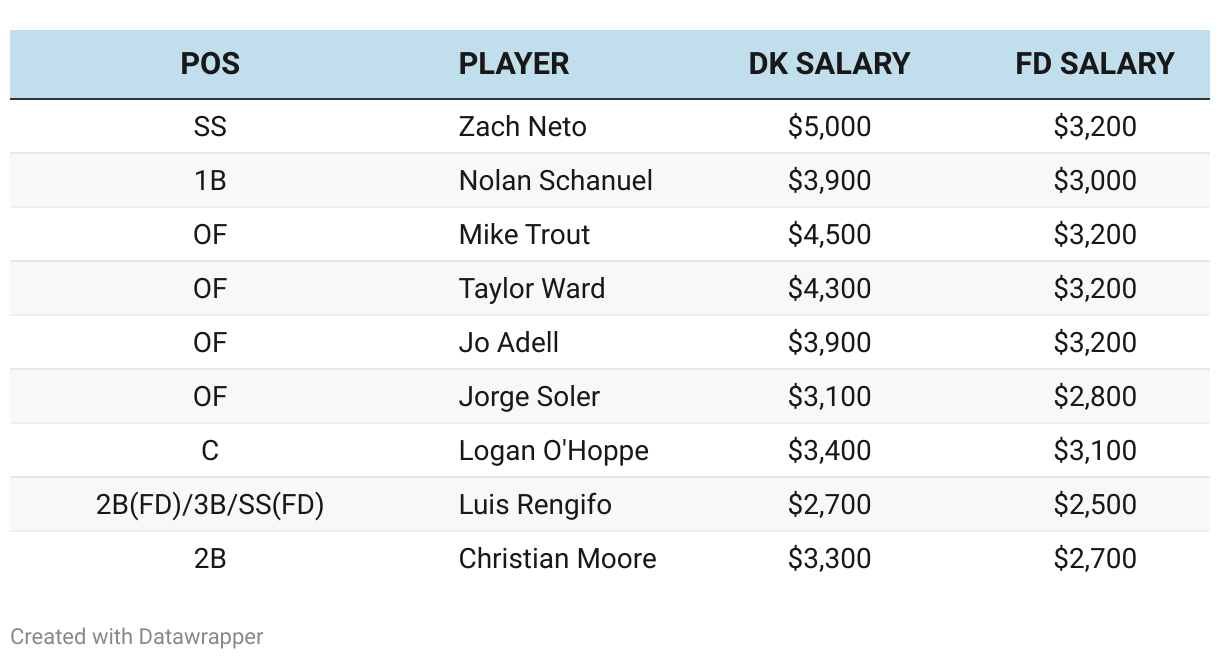Viewport: 1220px width, 660px height.
Task: Open the Created with Datawrapper link
Action: pos(137,636)
